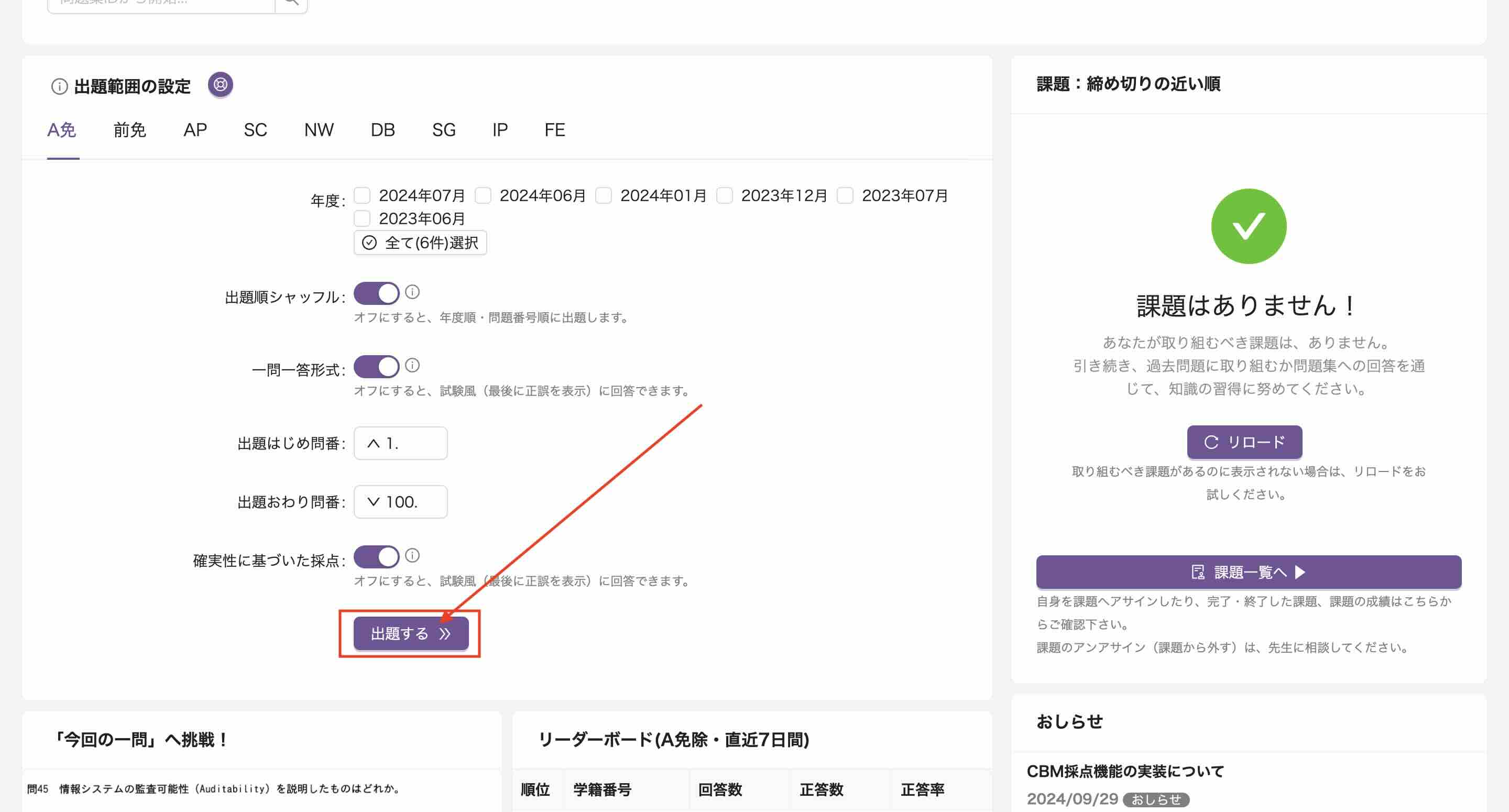Check the 2023年06月 checkbox

[363, 218]
